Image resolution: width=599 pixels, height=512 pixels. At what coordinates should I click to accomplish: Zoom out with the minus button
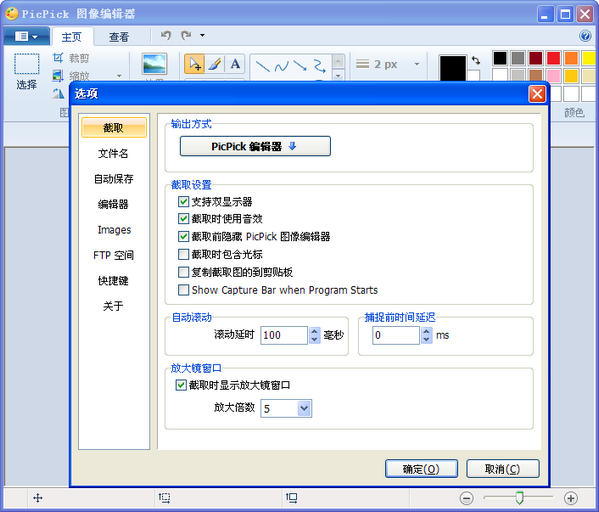click(466, 498)
